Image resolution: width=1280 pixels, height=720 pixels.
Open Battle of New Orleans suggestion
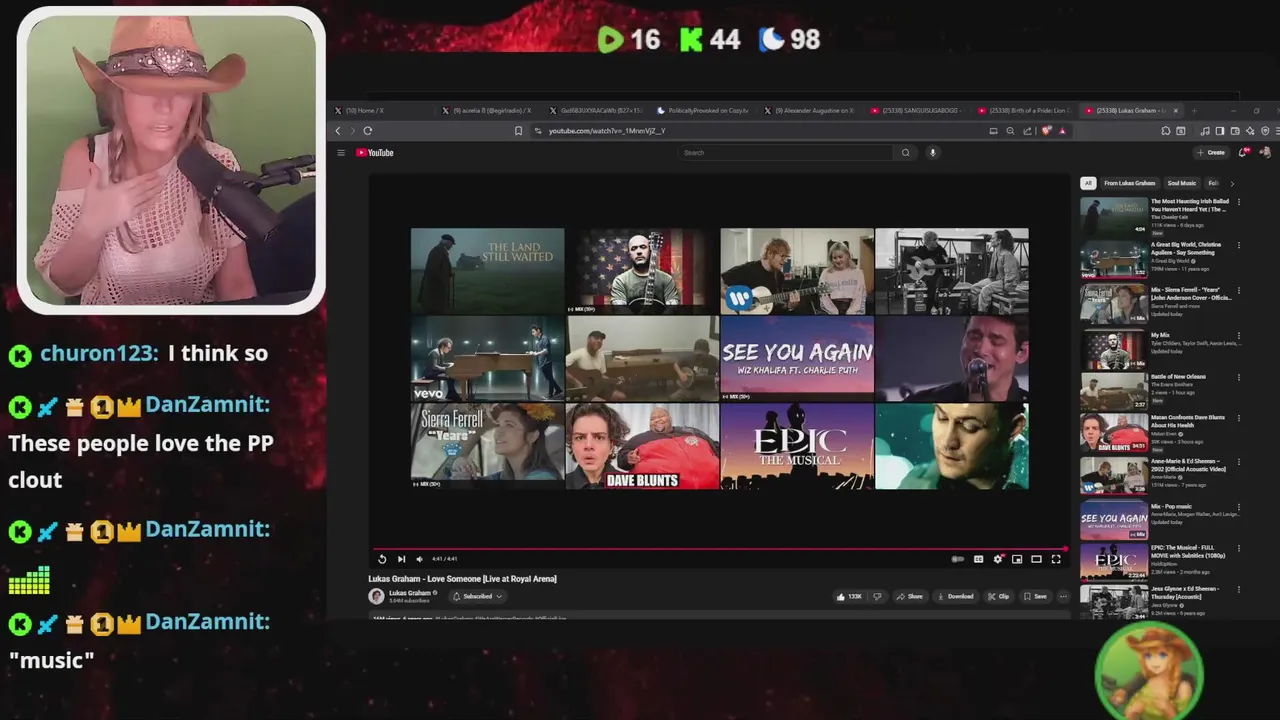1158,391
